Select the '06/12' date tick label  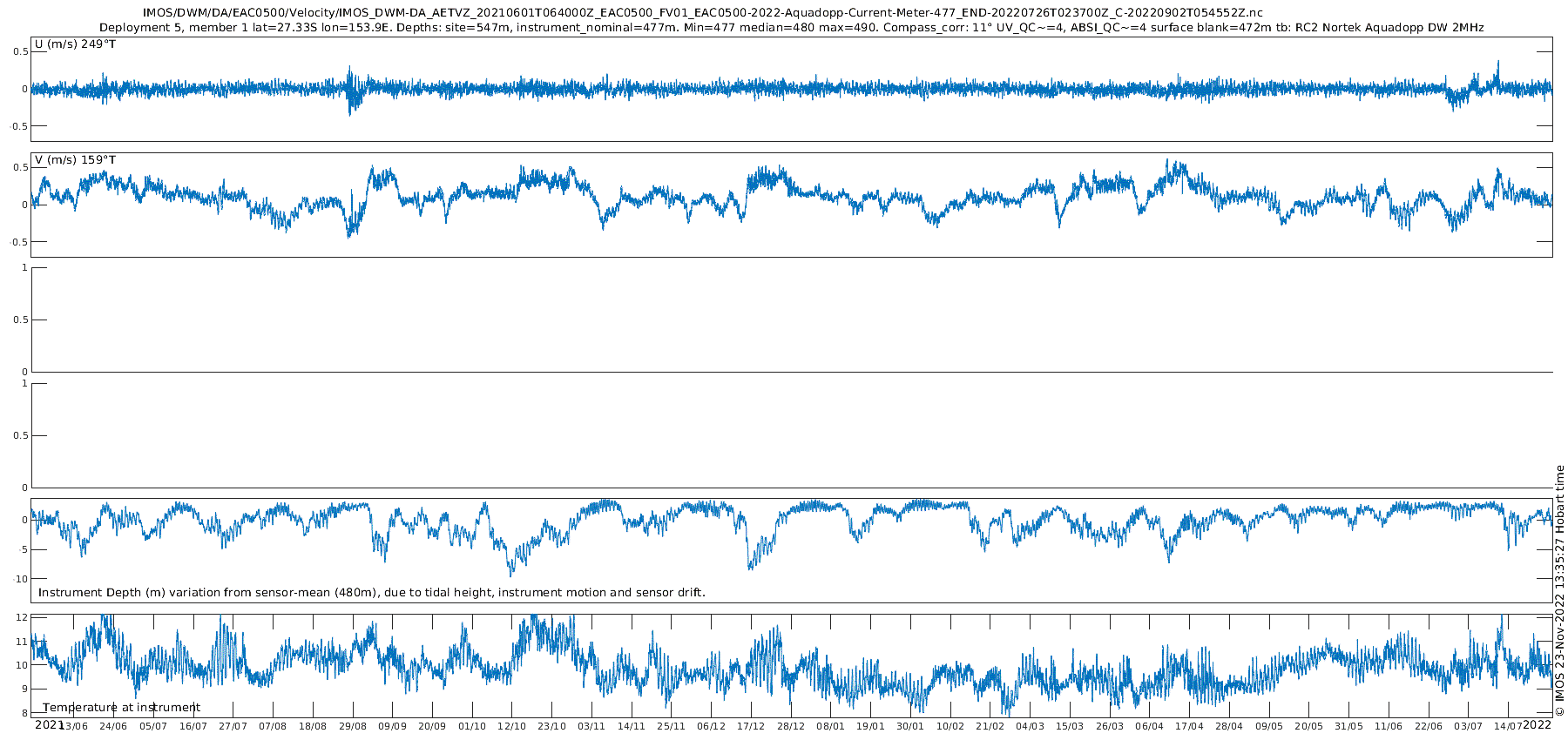click(712, 726)
